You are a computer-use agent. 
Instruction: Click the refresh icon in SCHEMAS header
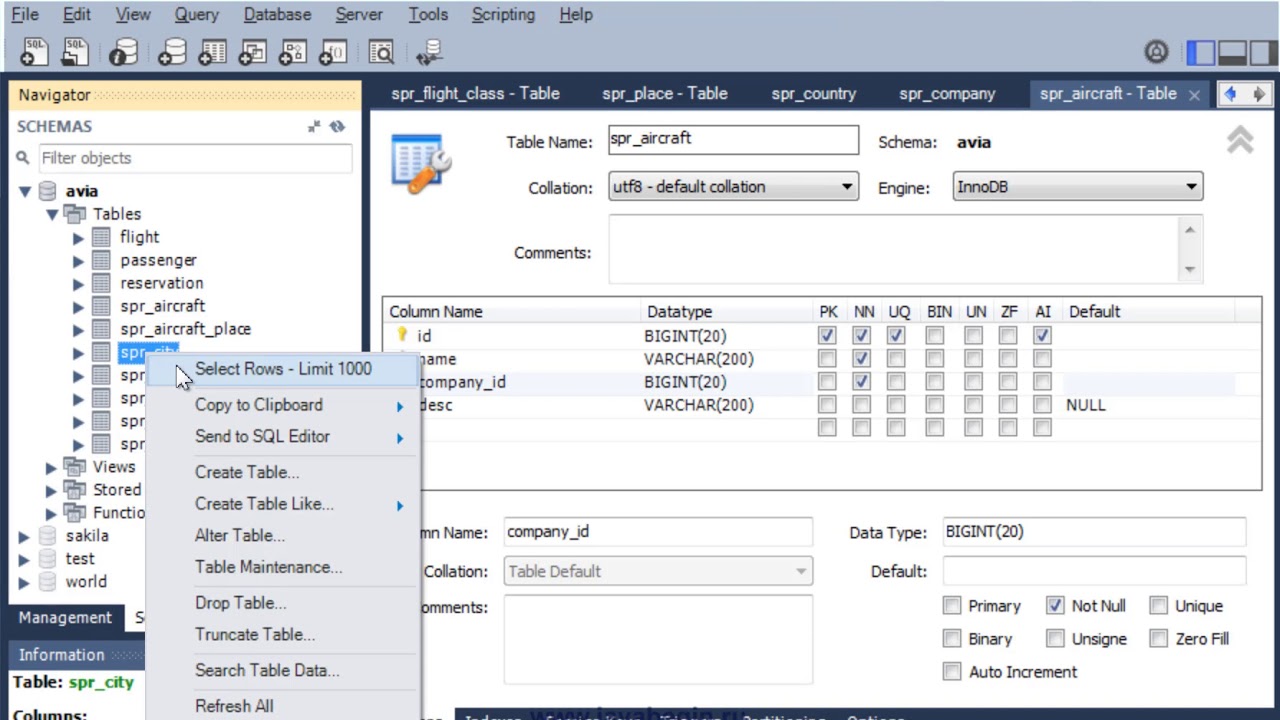click(337, 127)
